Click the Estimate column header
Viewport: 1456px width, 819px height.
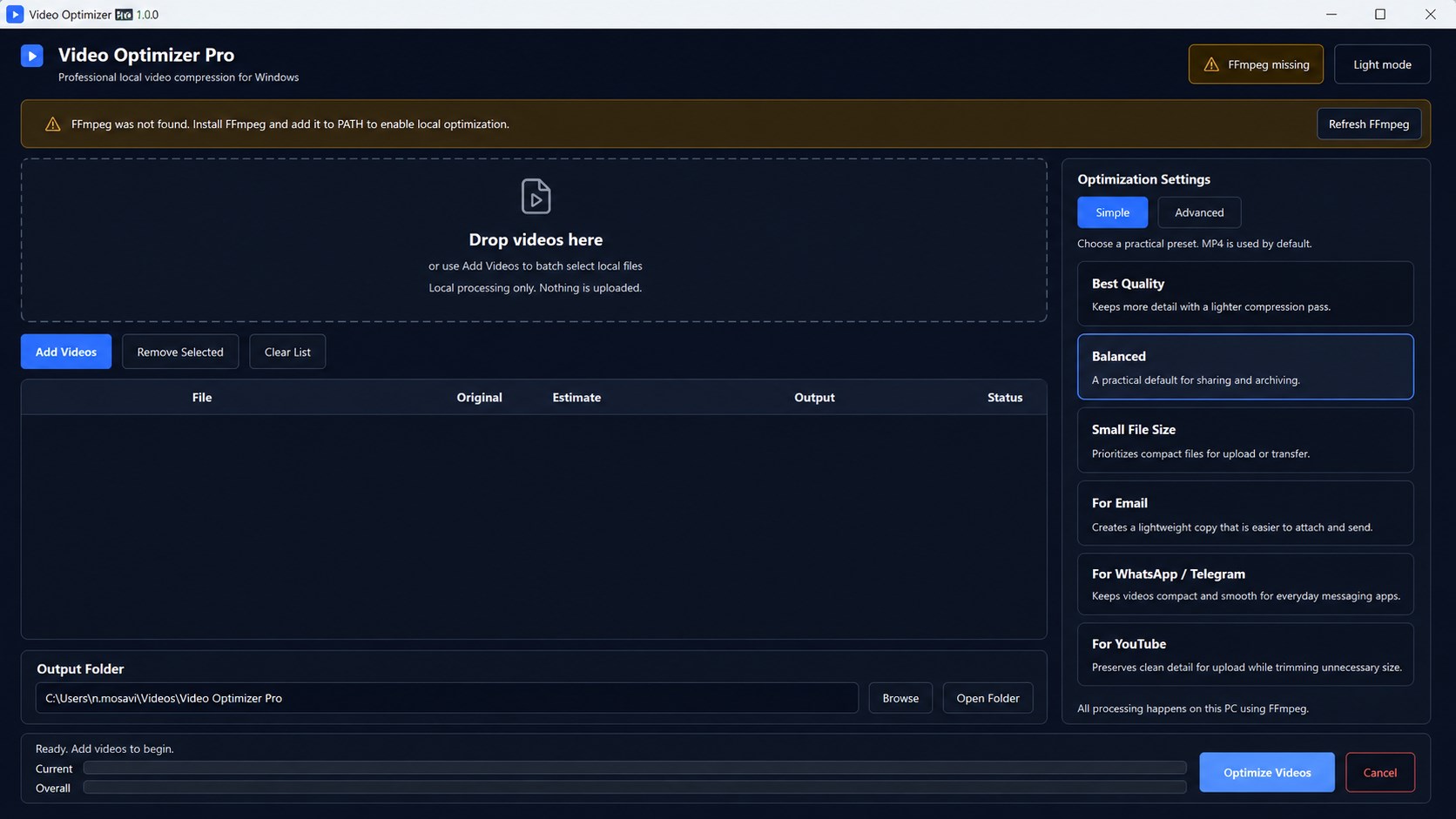click(x=576, y=397)
